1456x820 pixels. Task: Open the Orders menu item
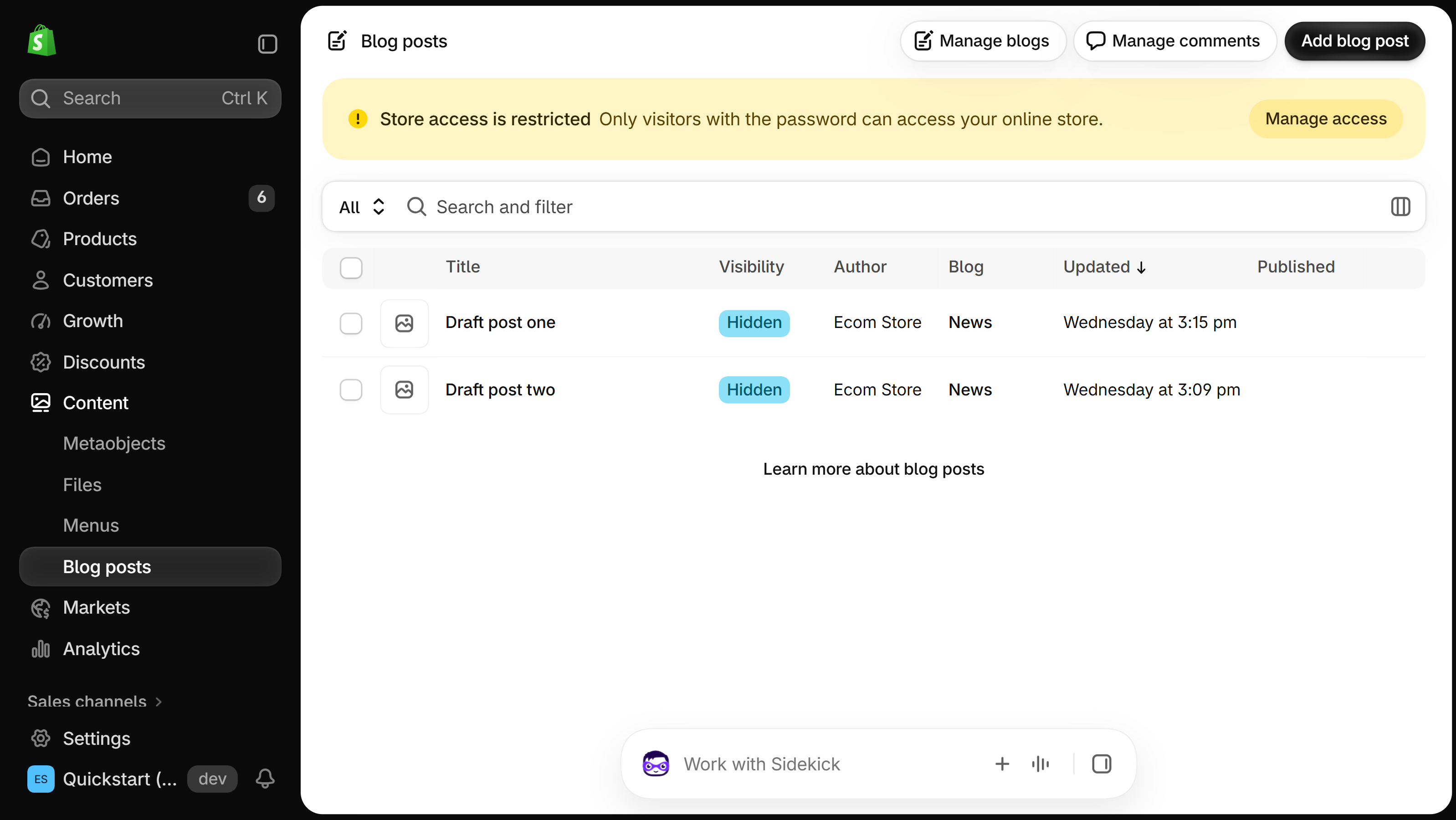click(x=91, y=198)
